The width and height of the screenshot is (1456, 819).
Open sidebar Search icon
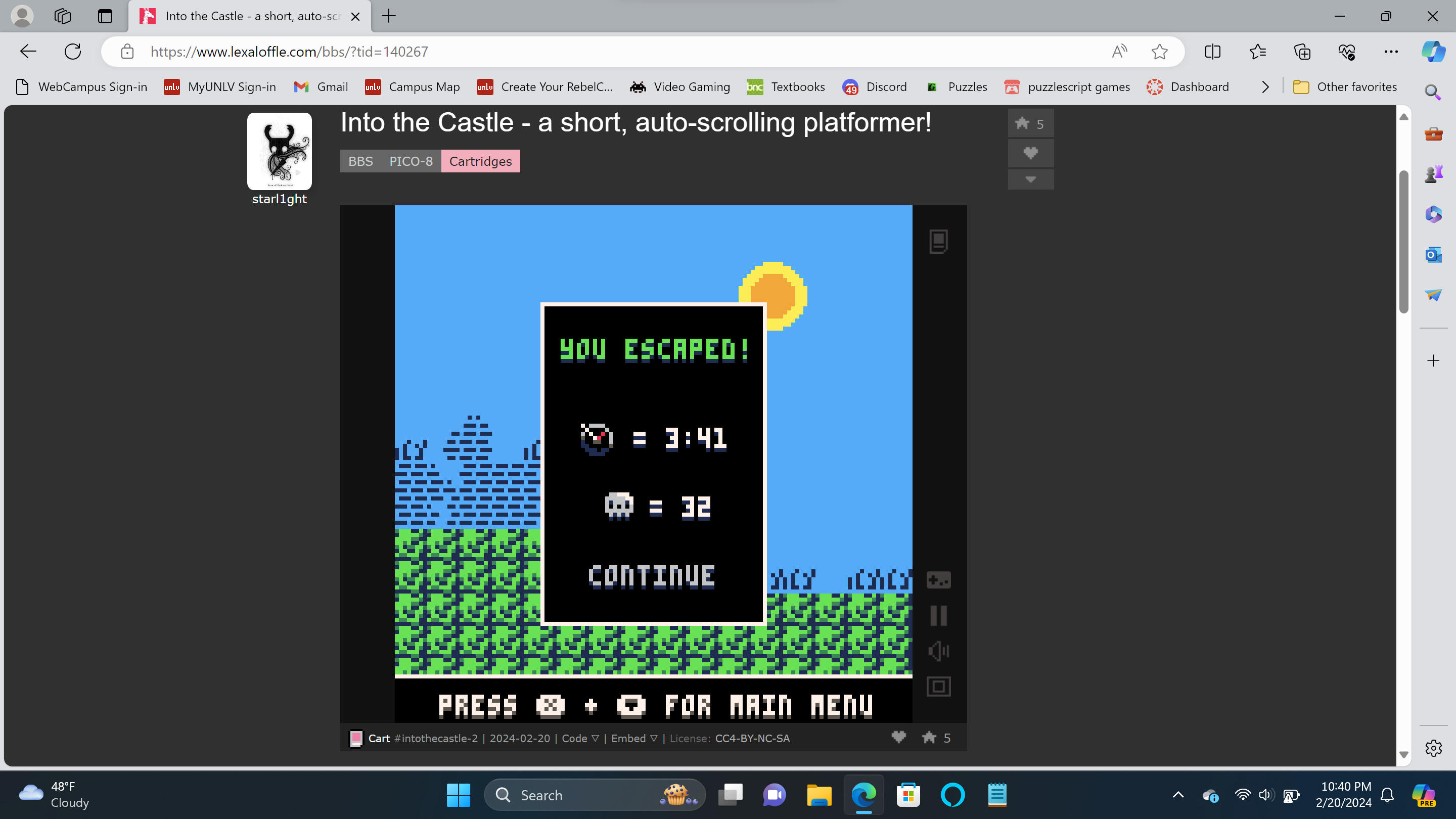1433,92
